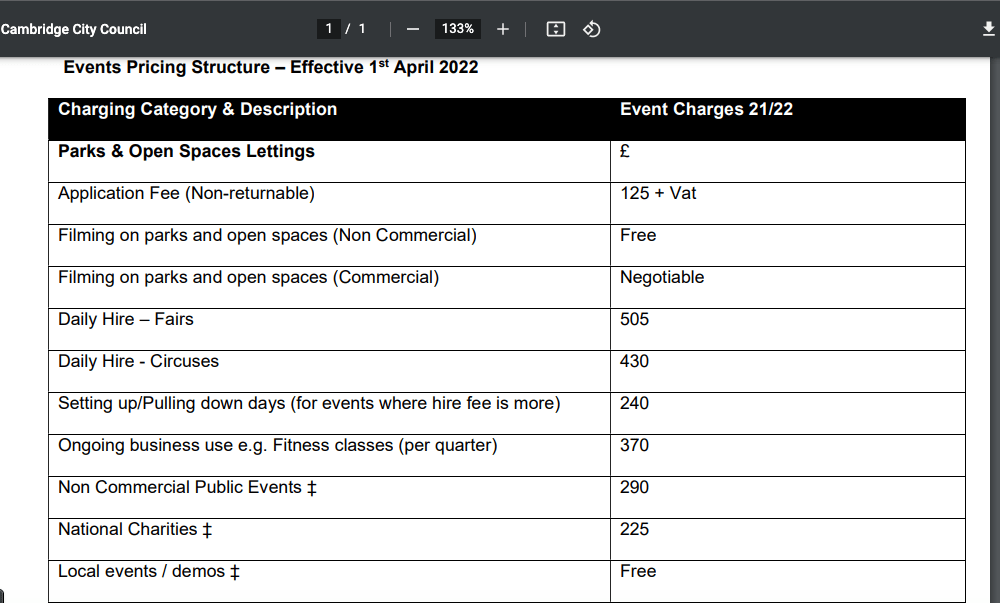Download the PDF with the arrow icon
Image resolution: width=1000 pixels, height=603 pixels.
(x=989, y=29)
